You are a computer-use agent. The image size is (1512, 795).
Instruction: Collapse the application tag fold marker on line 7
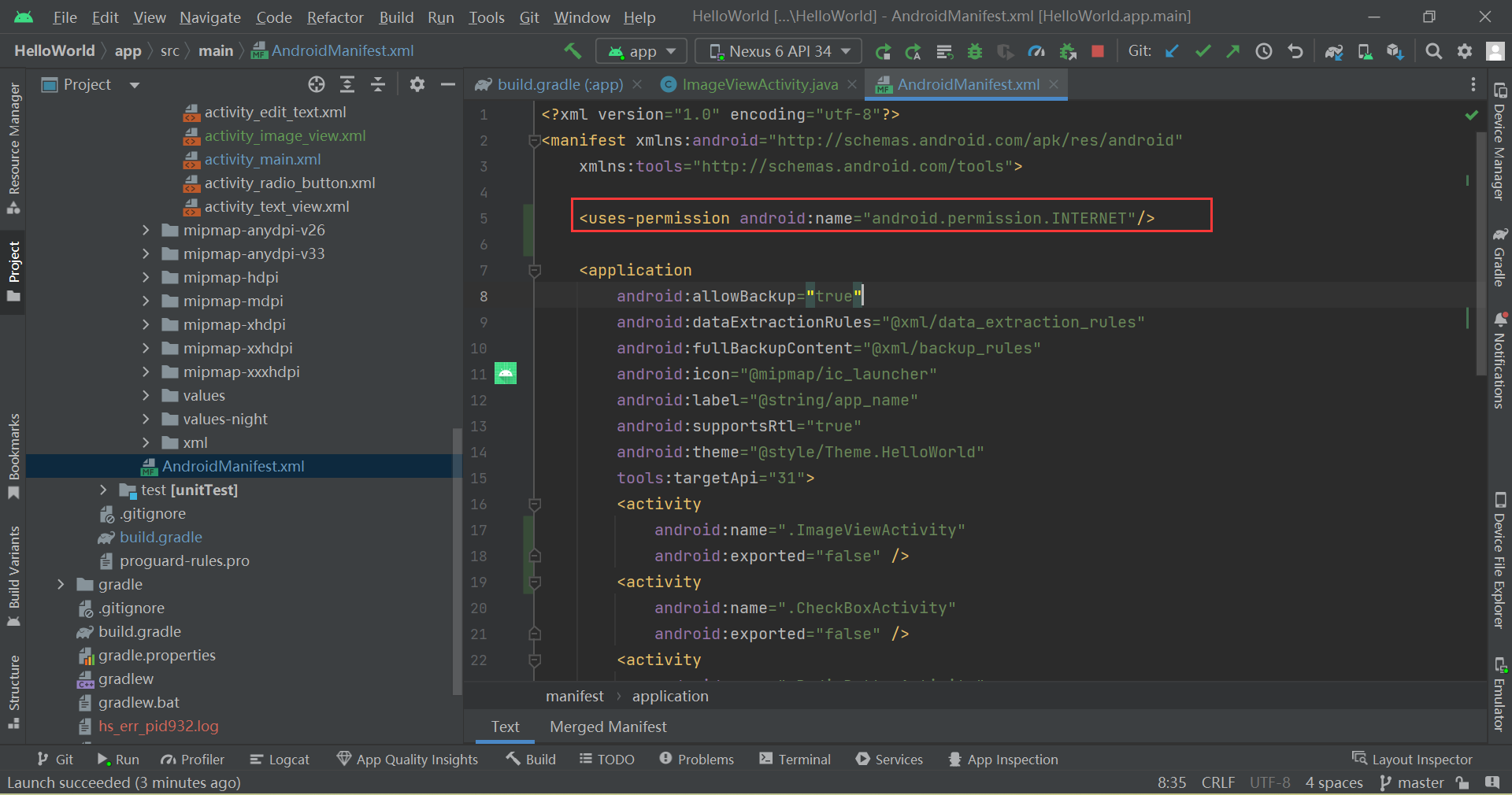[535, 270]
